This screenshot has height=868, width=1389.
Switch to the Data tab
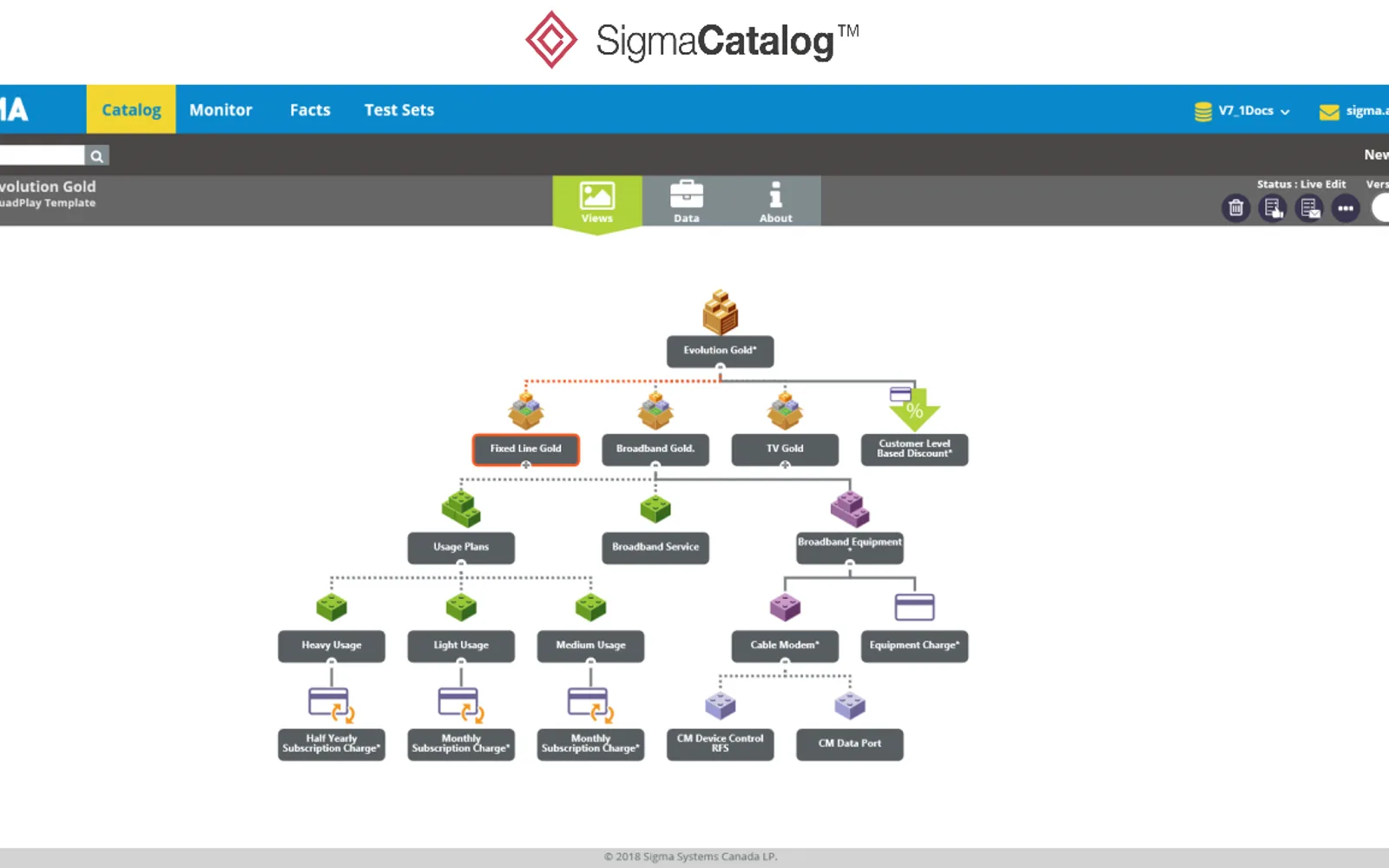[x=687, y=202]
